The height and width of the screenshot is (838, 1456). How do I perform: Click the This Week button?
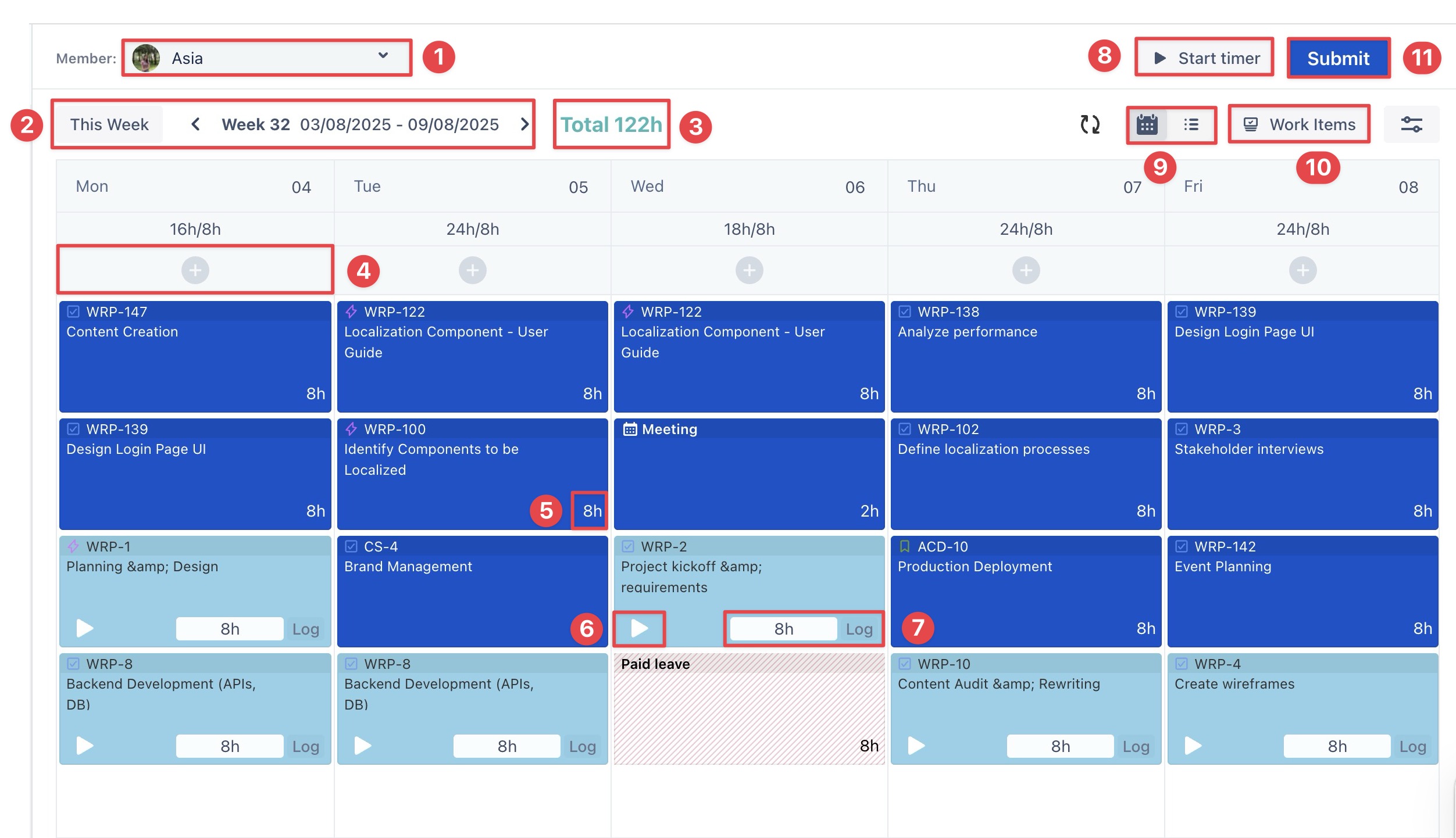pyautogui.click(x=109, y=124)
